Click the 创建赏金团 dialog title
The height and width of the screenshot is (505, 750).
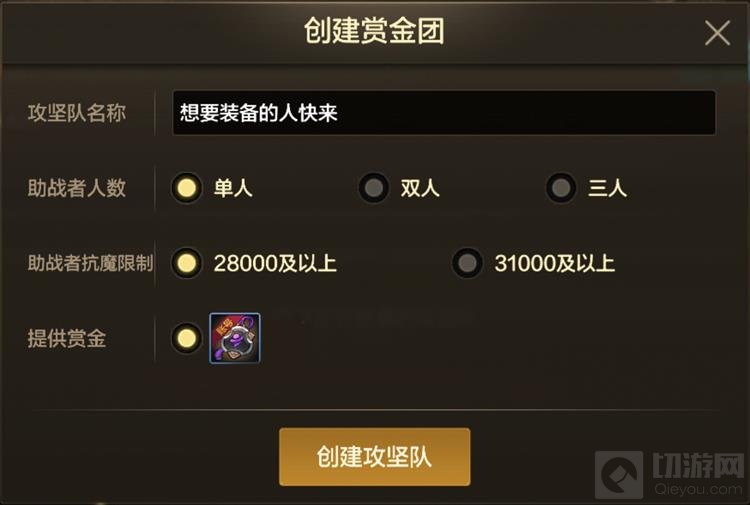point(375,31)
